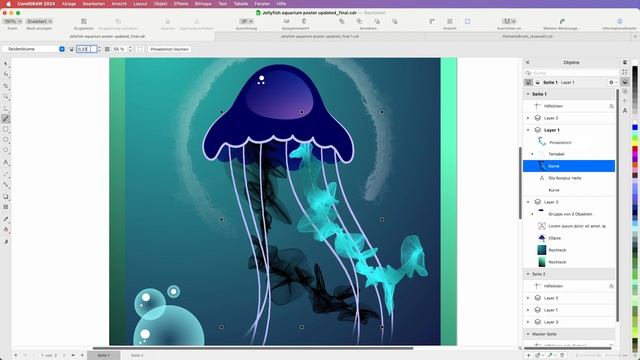The height and width of the screenshot is (360, 640).
Task: Select the Drop Shadow tool in toolbox
Action: [5, 196]
